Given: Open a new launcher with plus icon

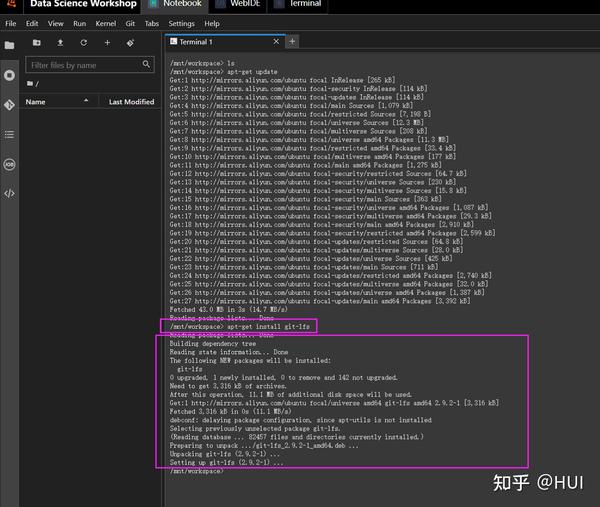Looking at the screenshot, I should [x=107, y=42].
